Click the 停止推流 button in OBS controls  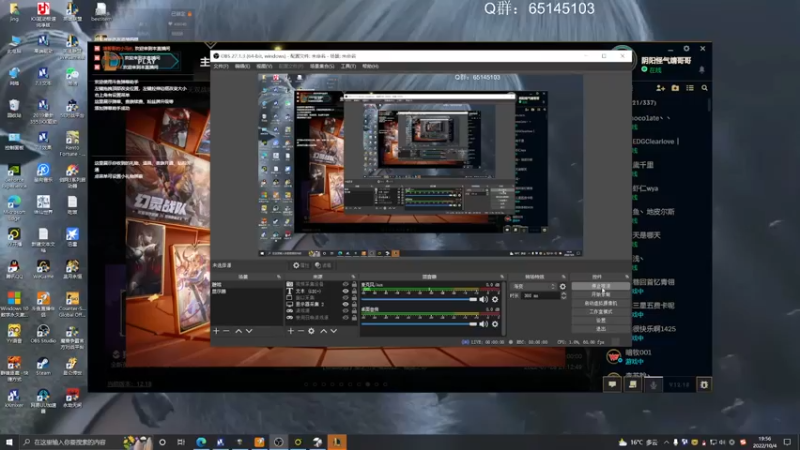601,286
